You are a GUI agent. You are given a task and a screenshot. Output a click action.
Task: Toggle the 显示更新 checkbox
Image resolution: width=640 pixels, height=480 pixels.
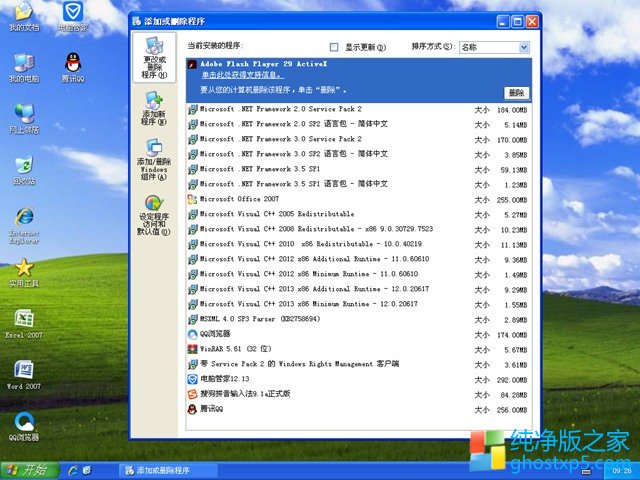click(334, 47)
